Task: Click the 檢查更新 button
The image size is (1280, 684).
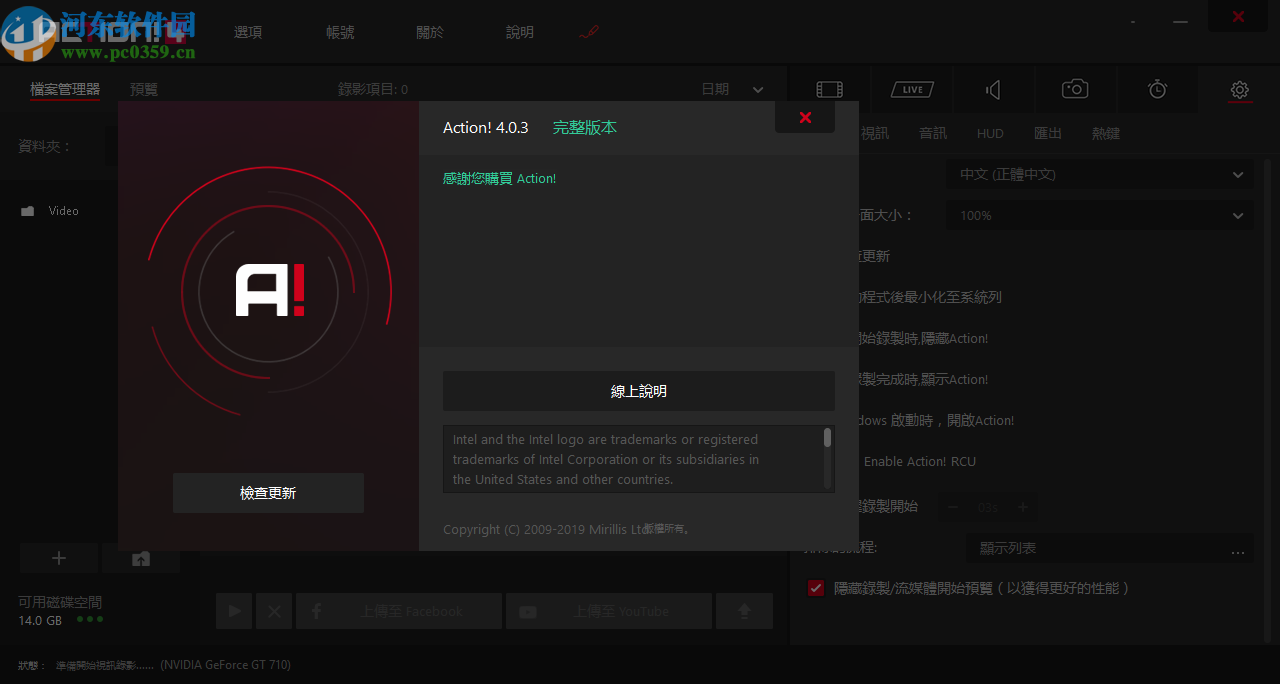Action: (x=268, y=492)
